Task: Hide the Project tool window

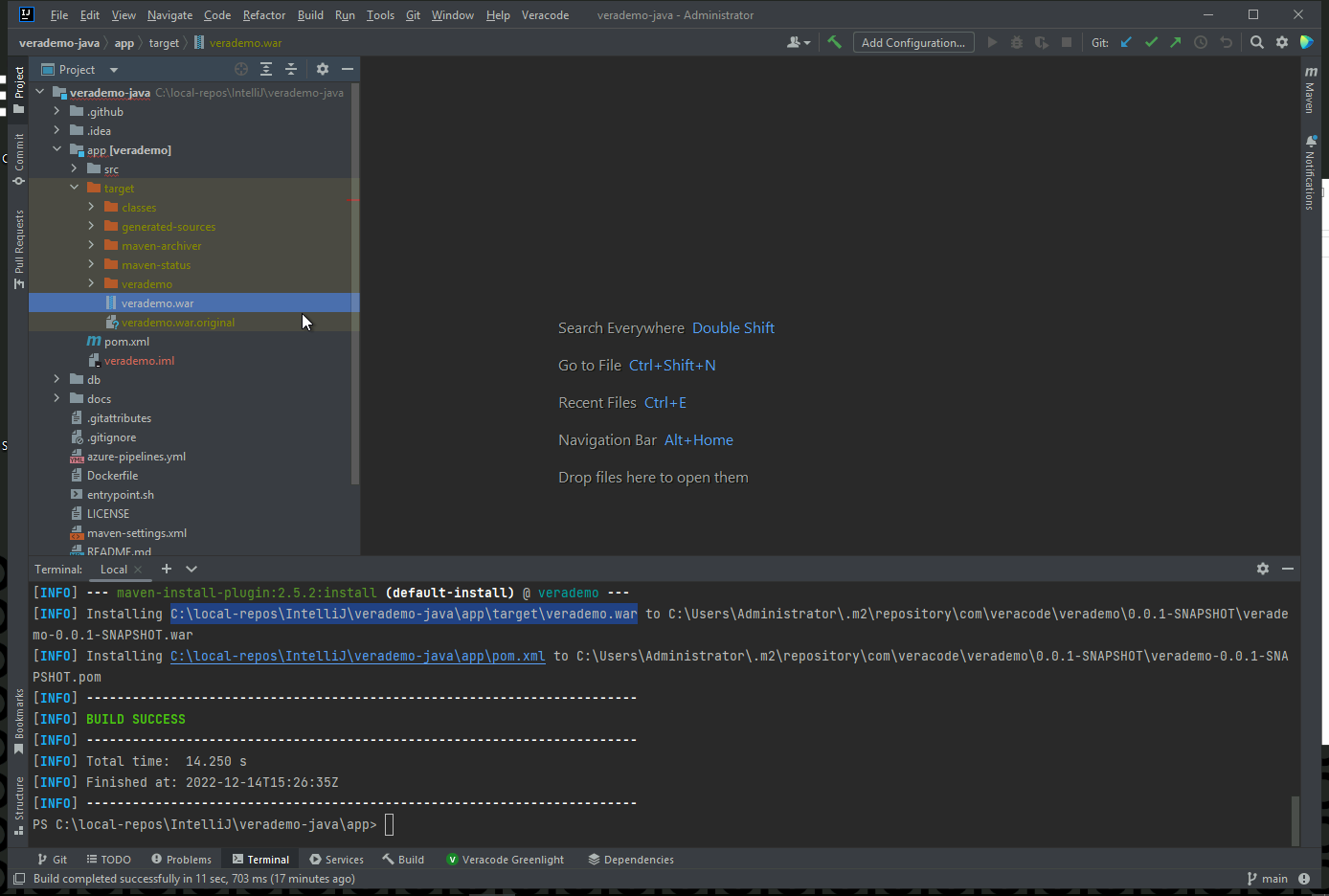Action: coord(348,69)
